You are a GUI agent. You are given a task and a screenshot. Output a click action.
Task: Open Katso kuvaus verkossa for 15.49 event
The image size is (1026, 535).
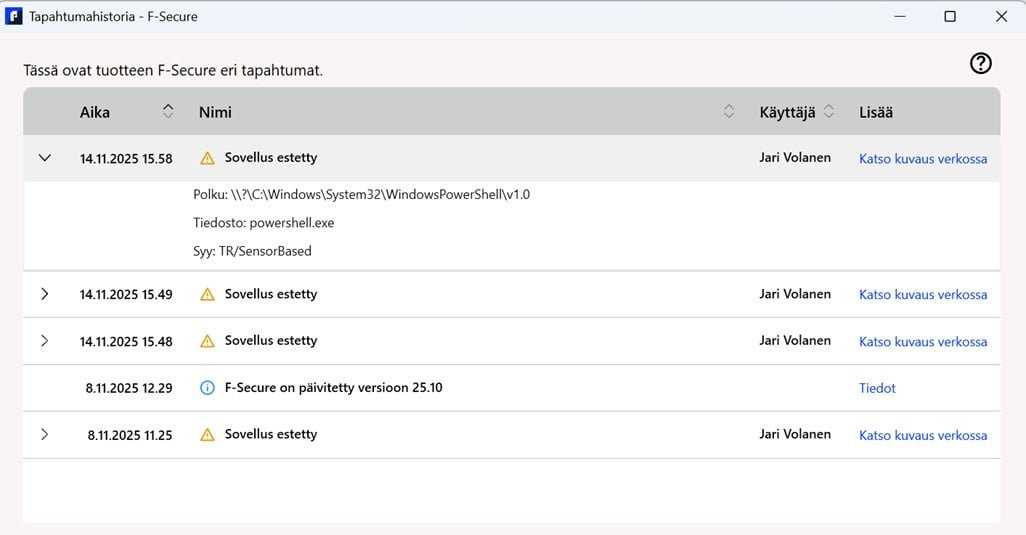[x=923, y=295]
